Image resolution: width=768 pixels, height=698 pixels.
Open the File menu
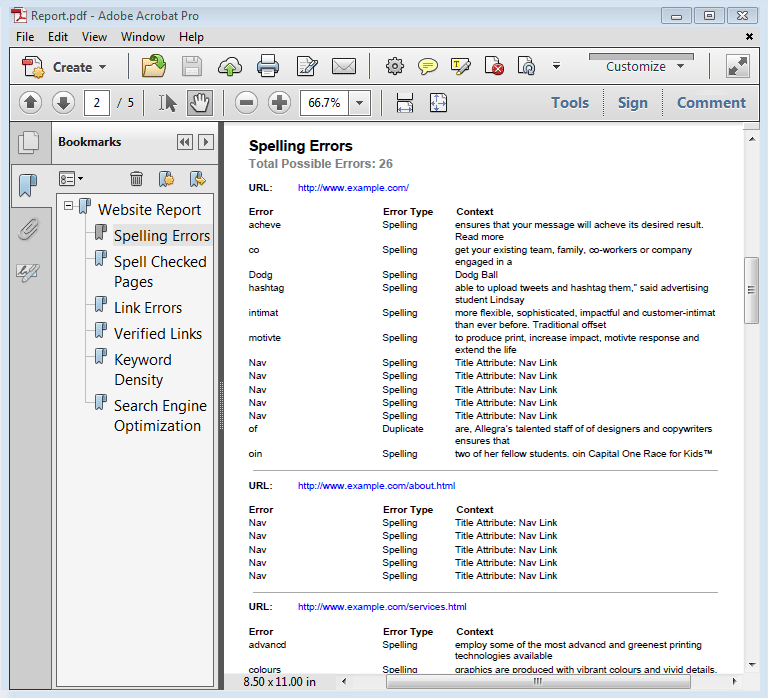tap(25, 37)
